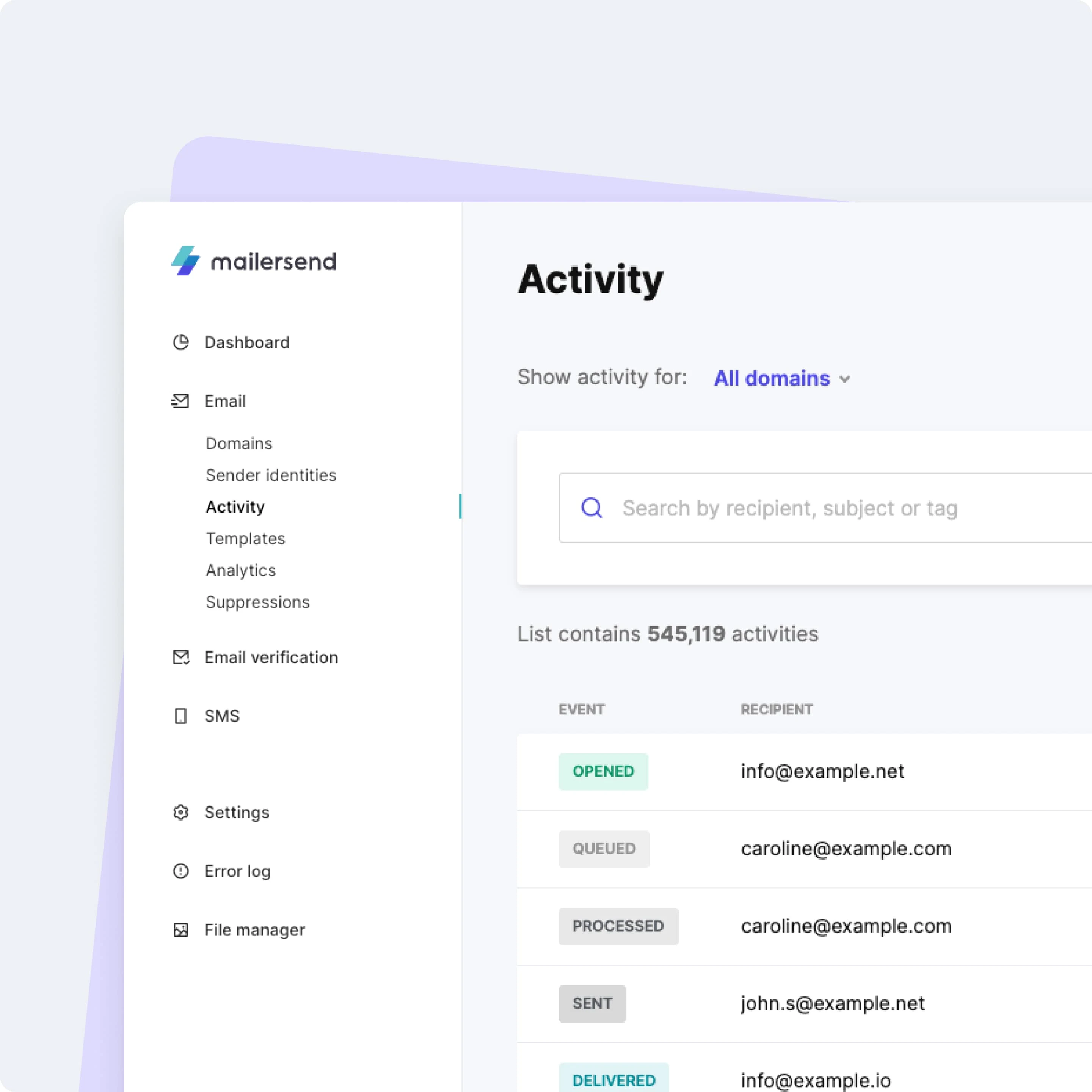Go to Analytics in the sidebar
1092x1092 pixels.
tap(241, 570)
